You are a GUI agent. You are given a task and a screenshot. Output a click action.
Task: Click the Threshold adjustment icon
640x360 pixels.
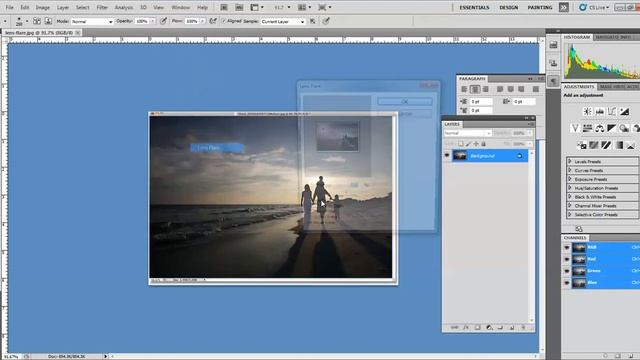(606, 145)
